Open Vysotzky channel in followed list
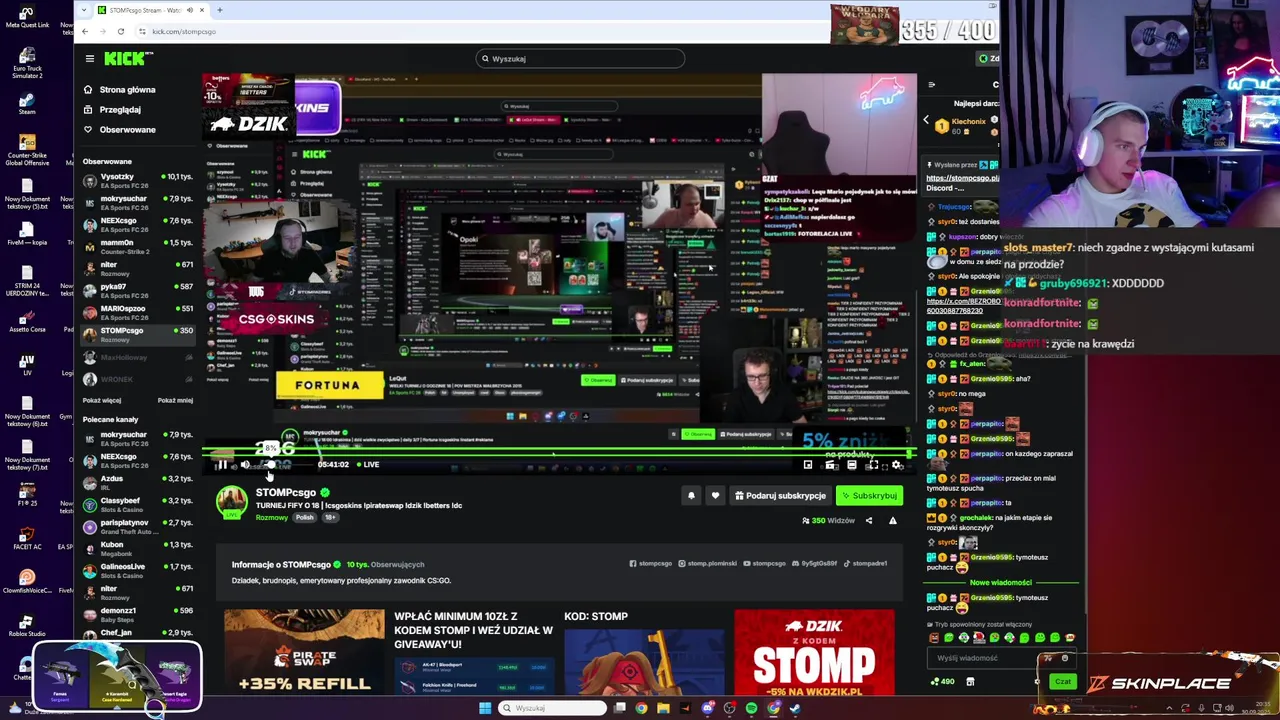1280x720 pixels. [x=138, y=181]
